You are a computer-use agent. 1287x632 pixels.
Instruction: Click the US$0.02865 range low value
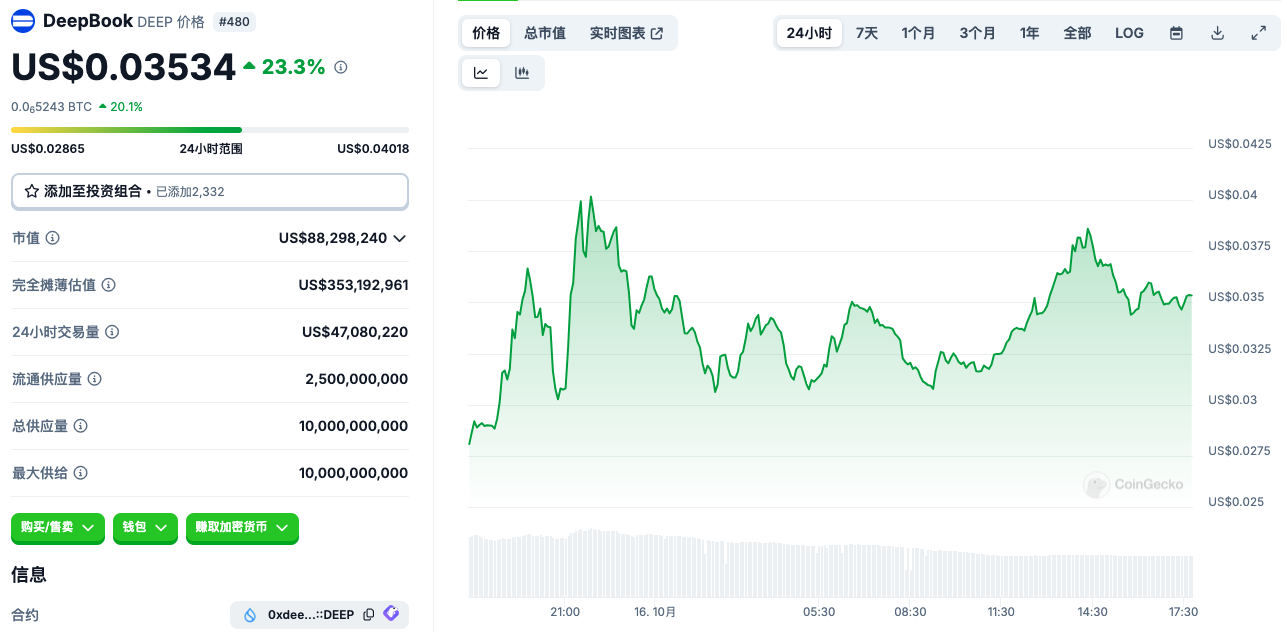tap(48, 149)
